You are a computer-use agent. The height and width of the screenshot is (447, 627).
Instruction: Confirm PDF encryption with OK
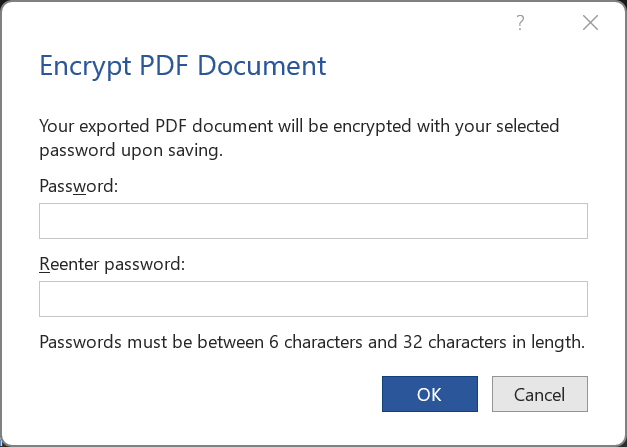click(429, 394)
